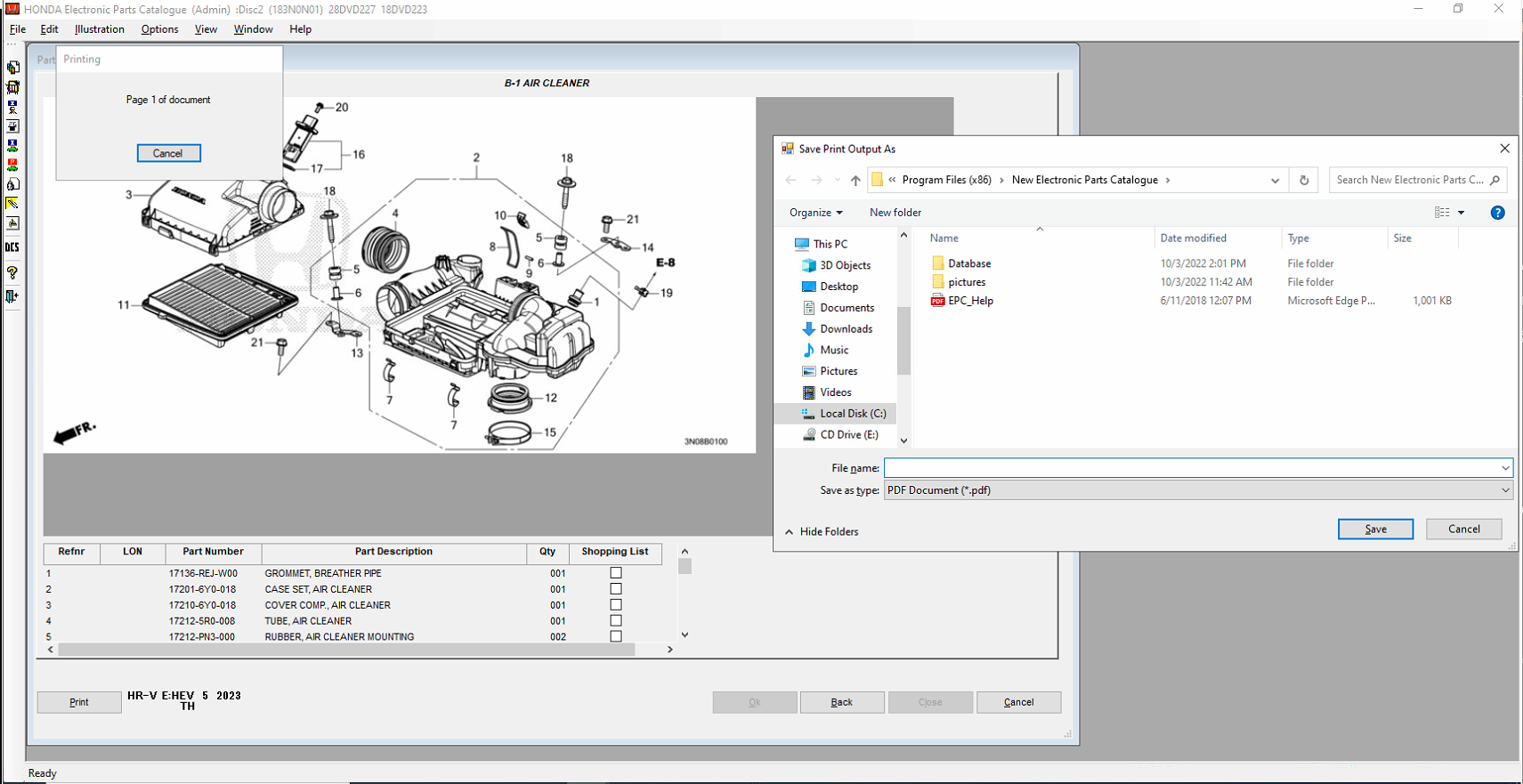Collapse folder pane with Hide Folders
The height and width of the screenshot is (784, 1523).
click(x=822, y=531)
